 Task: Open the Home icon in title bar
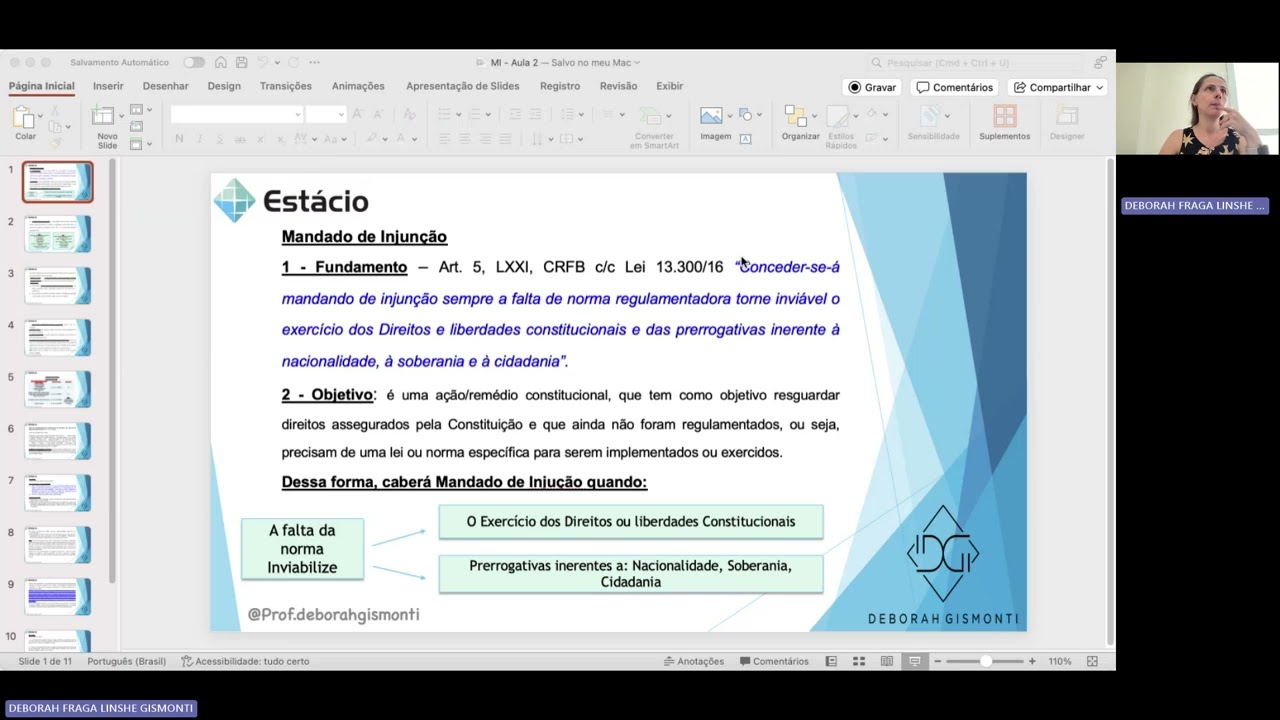click(221, 62)
